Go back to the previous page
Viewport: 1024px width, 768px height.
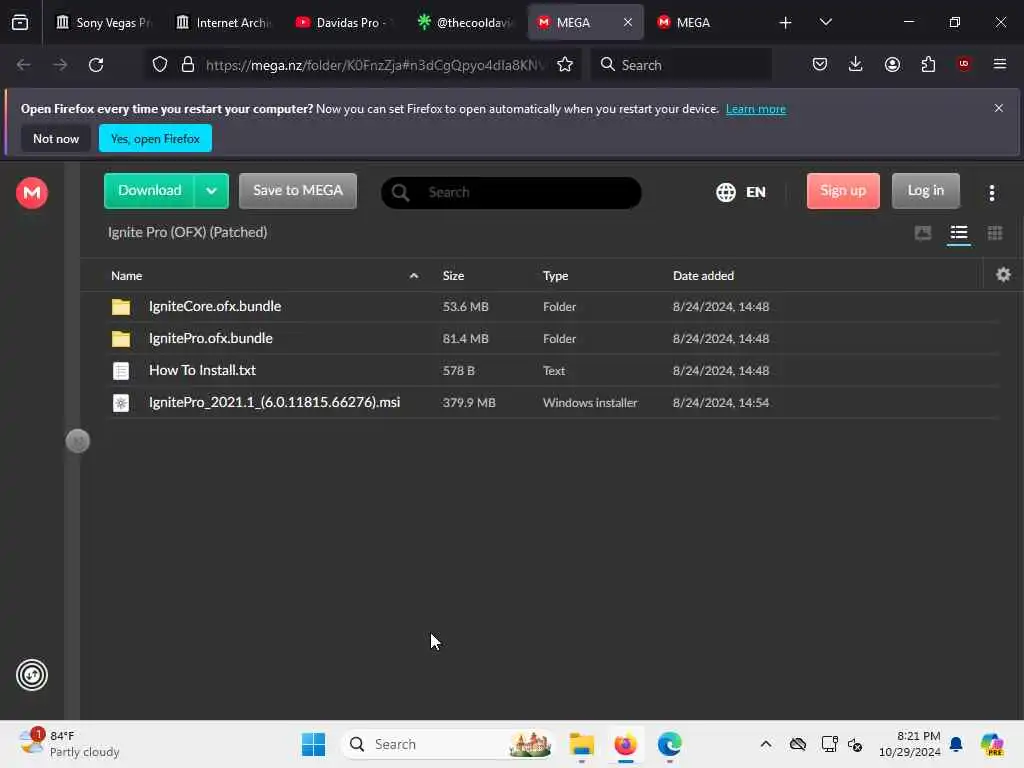point(24,65)
